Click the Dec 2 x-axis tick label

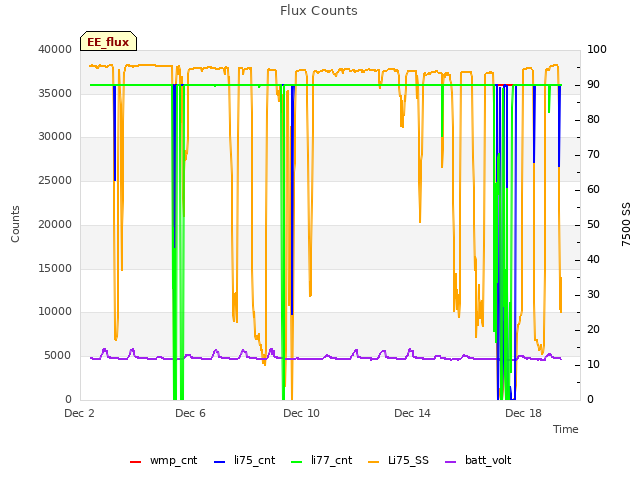[x=80, y=413]
